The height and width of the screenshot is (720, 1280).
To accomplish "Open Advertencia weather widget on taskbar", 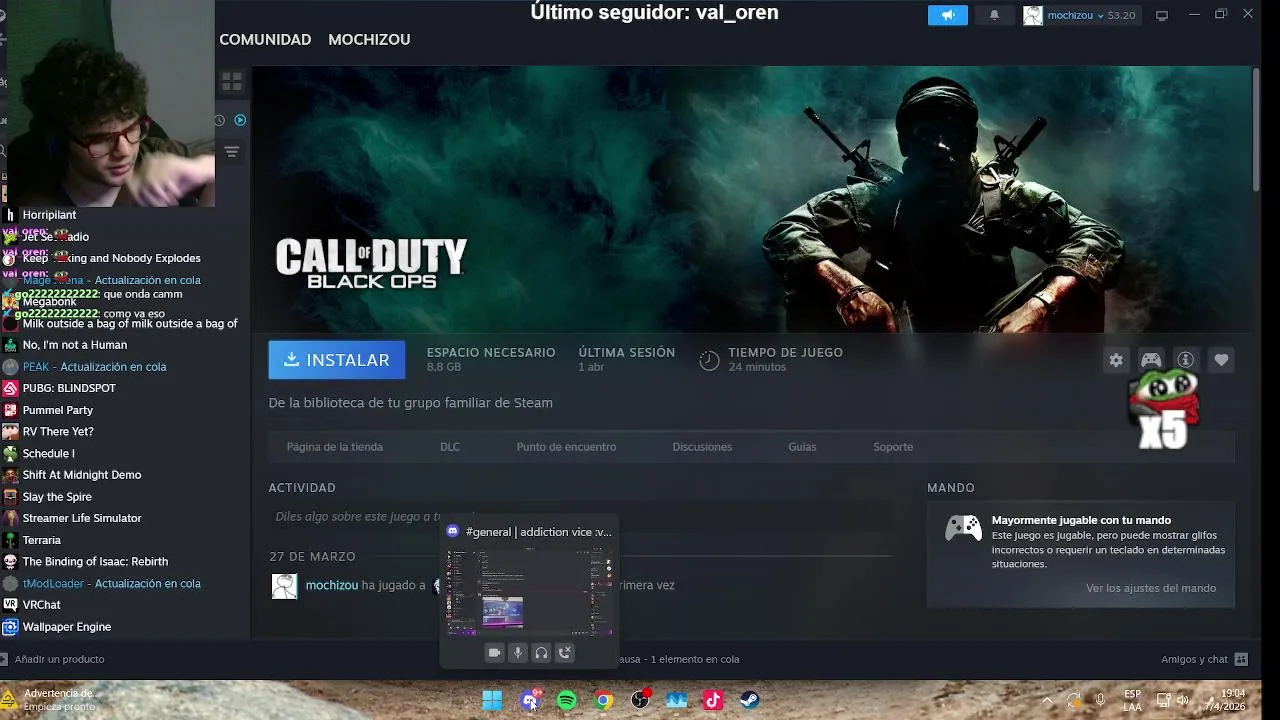I will pos(52,699).
